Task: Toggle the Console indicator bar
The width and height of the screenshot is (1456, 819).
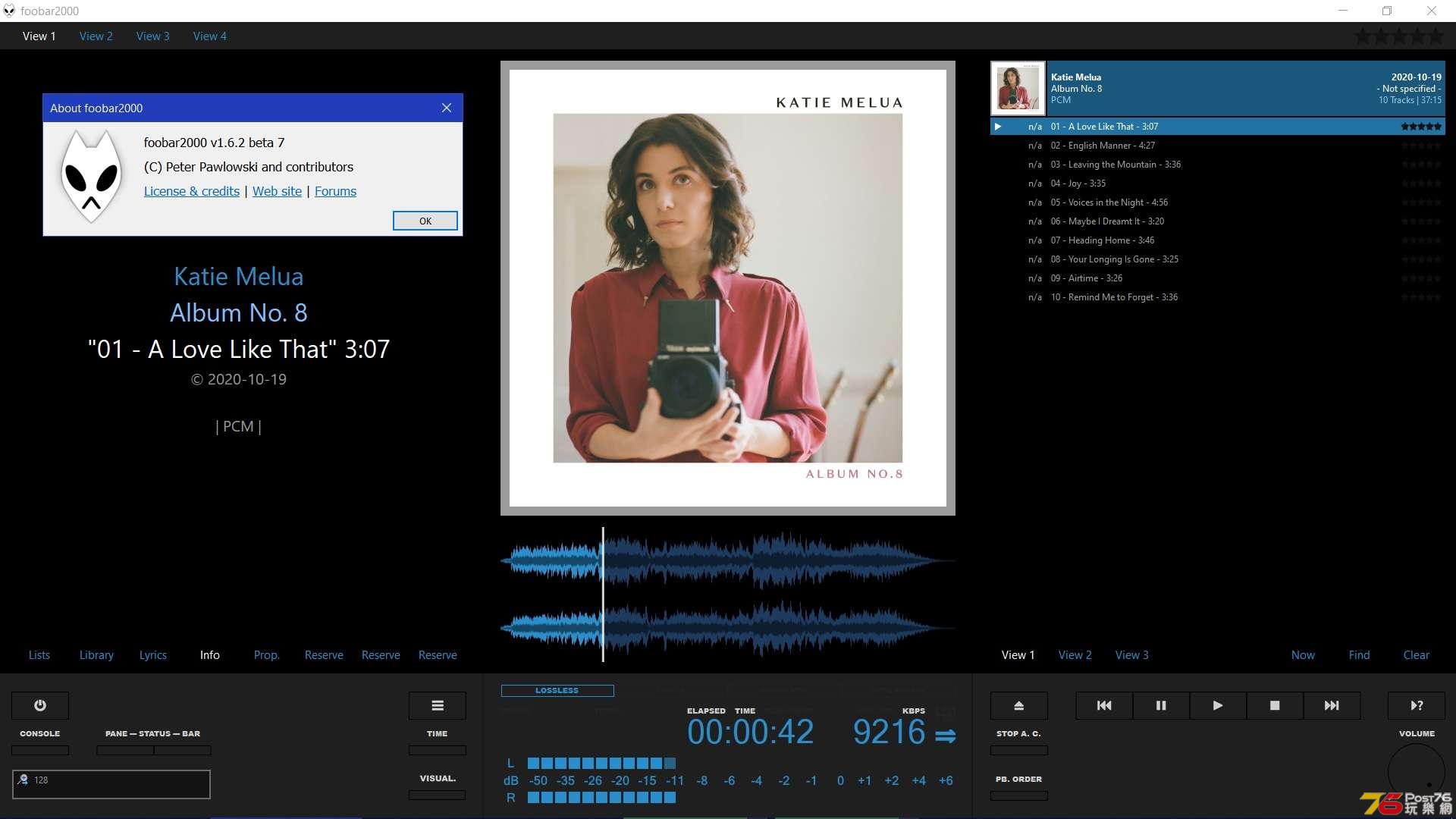Action: [x=40, y=750]
